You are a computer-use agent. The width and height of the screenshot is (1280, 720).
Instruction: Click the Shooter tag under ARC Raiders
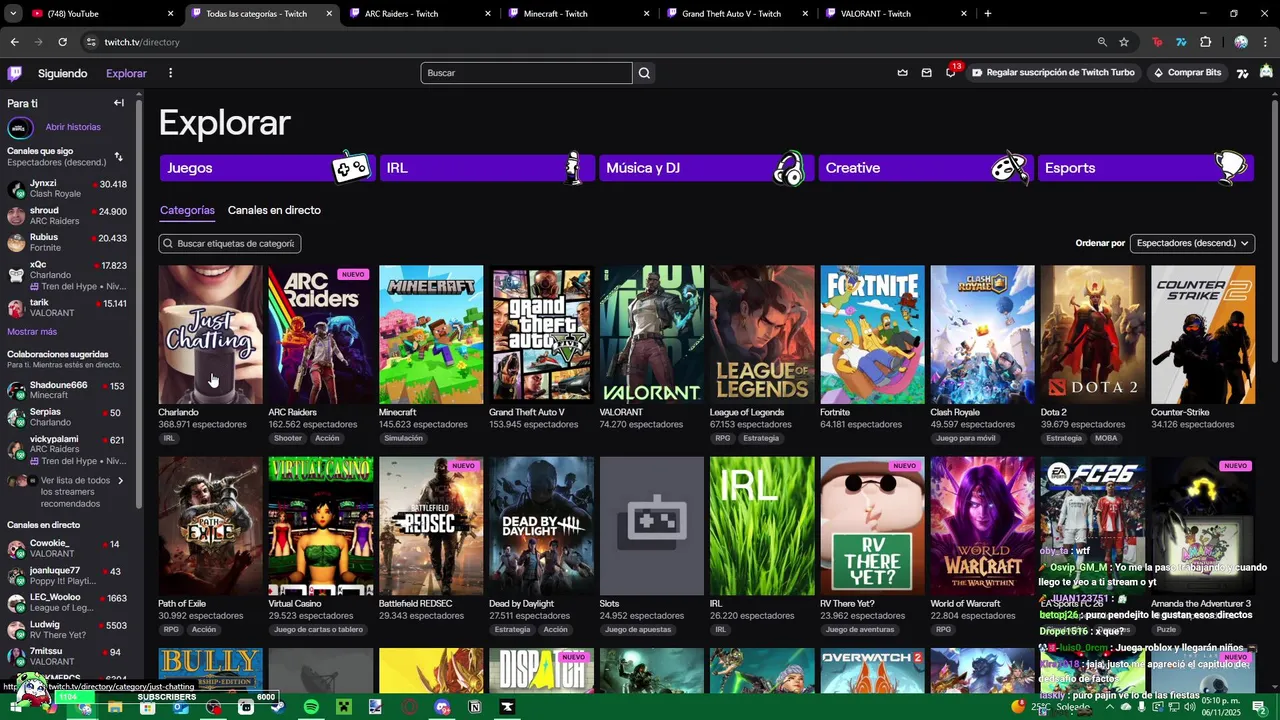pos(288,438)
